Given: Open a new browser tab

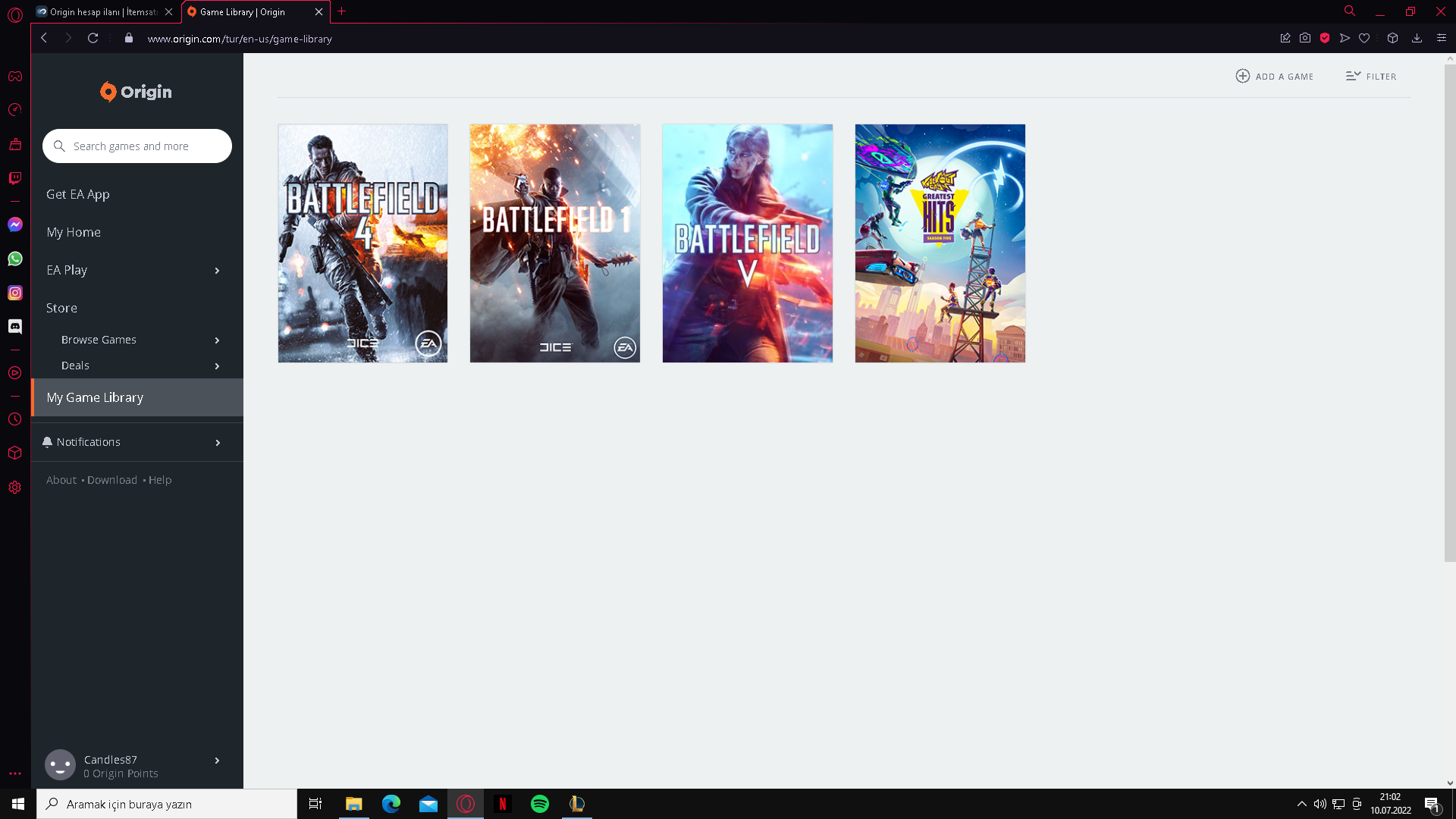Looking at the screenshot, I should (x=342, y=11).
